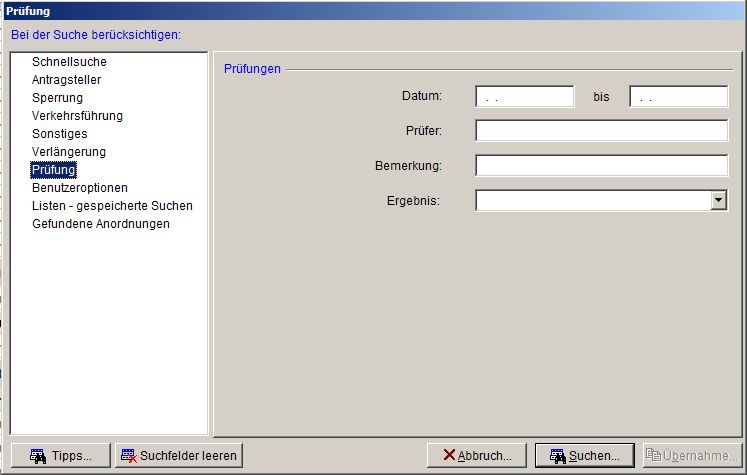Focus the Bemerkung text field
This screenshot has height=475, width=747.
point(602,165)
